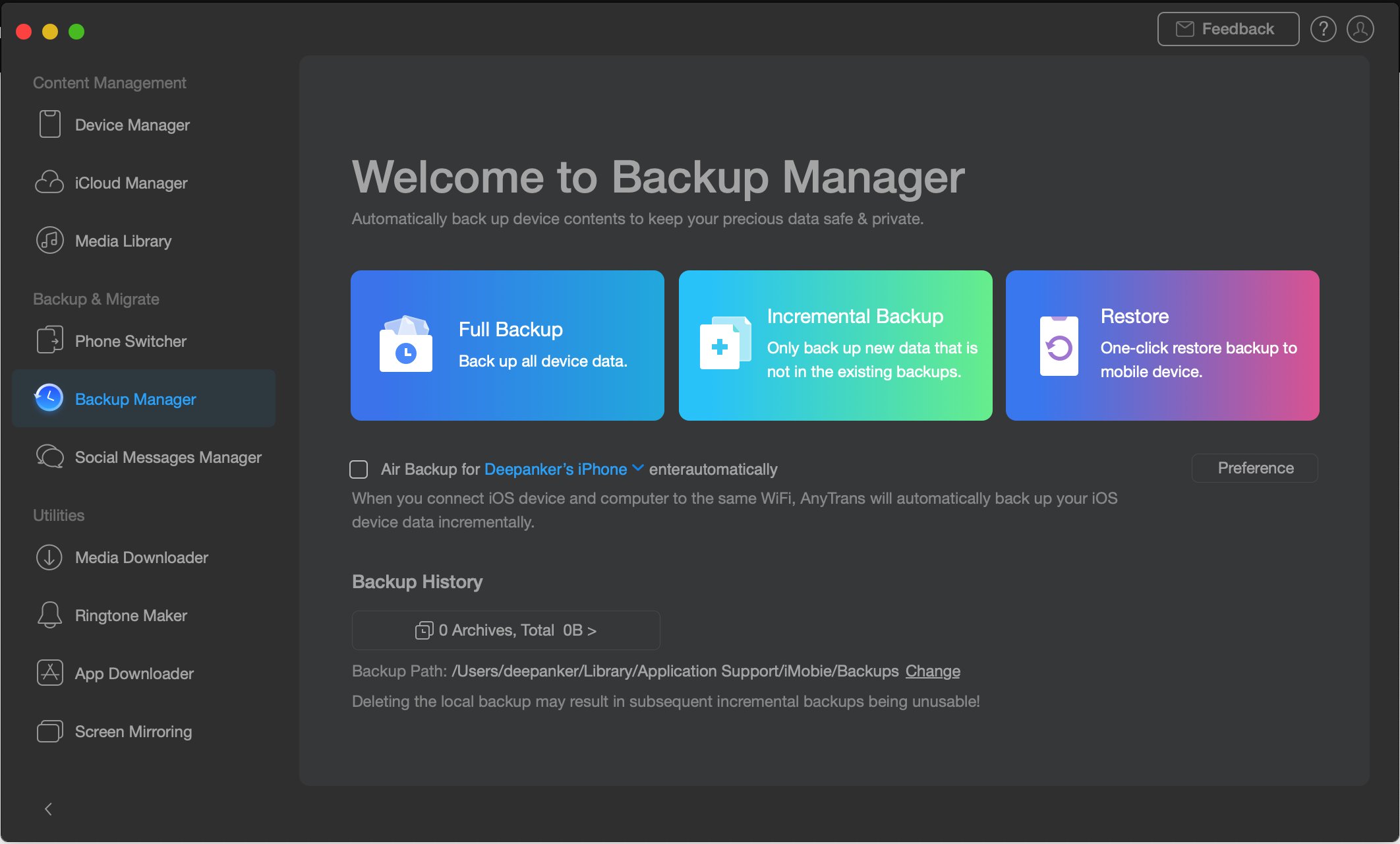Click the App Downloader icon

pos(49,673)
